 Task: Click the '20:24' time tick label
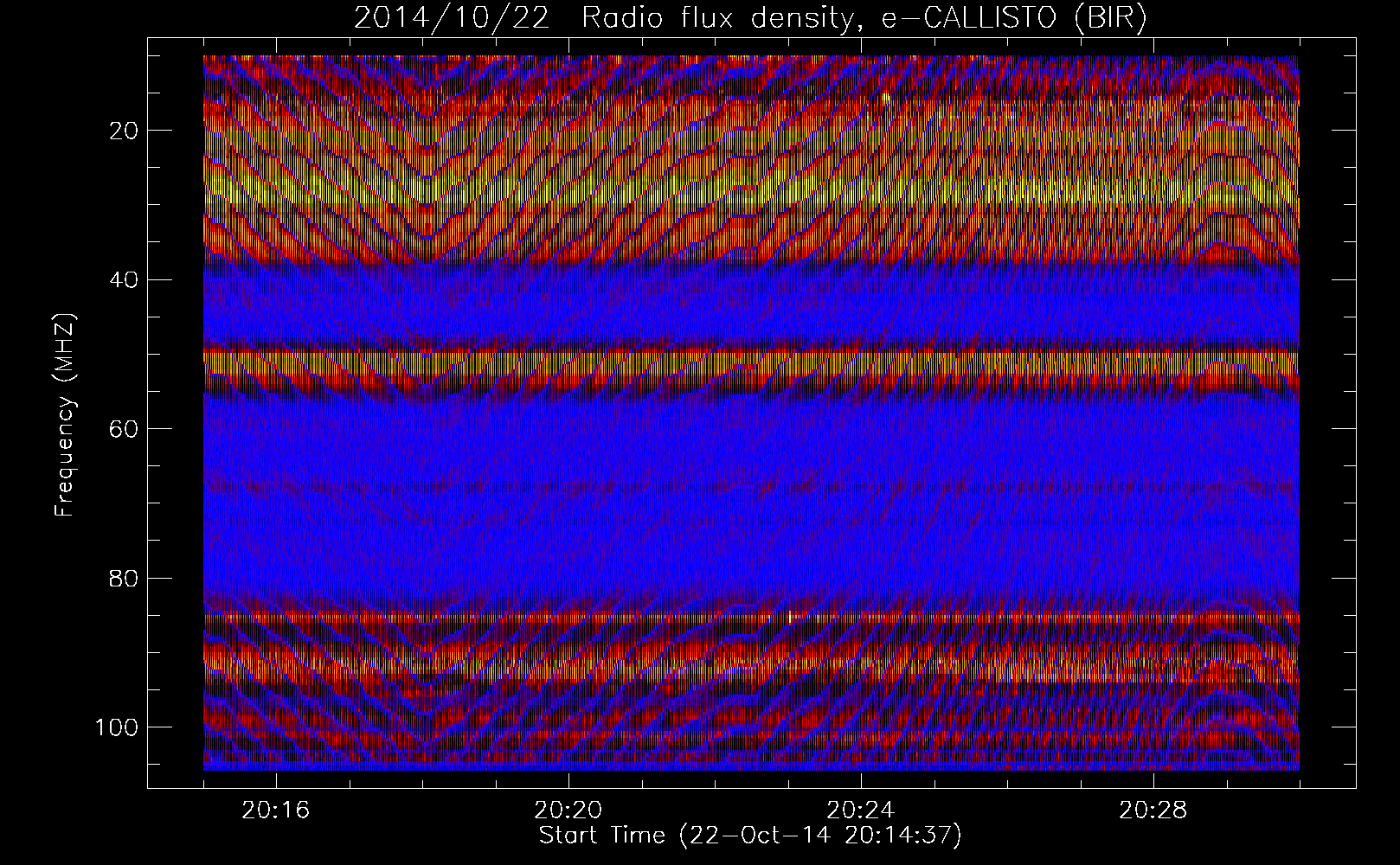(861, 811)
